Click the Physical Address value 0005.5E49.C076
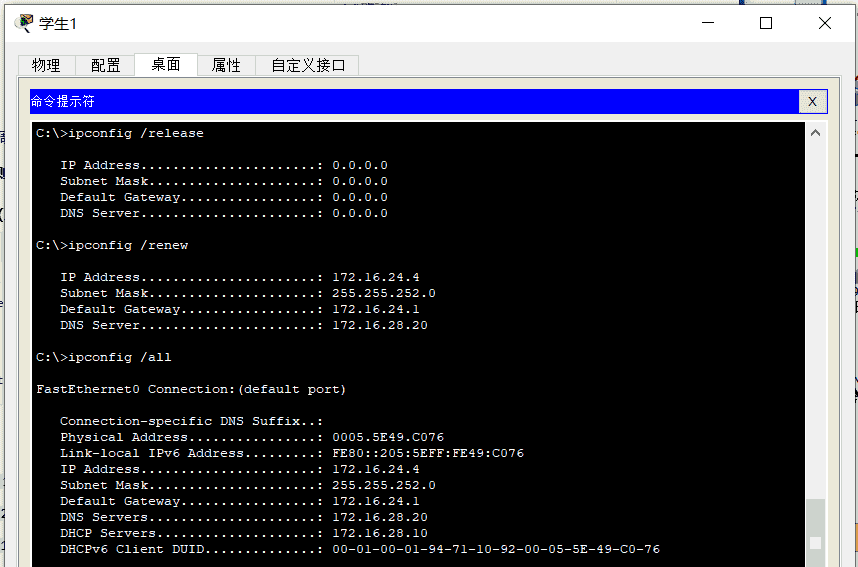858x567 pixels. (x=388, y=437)
